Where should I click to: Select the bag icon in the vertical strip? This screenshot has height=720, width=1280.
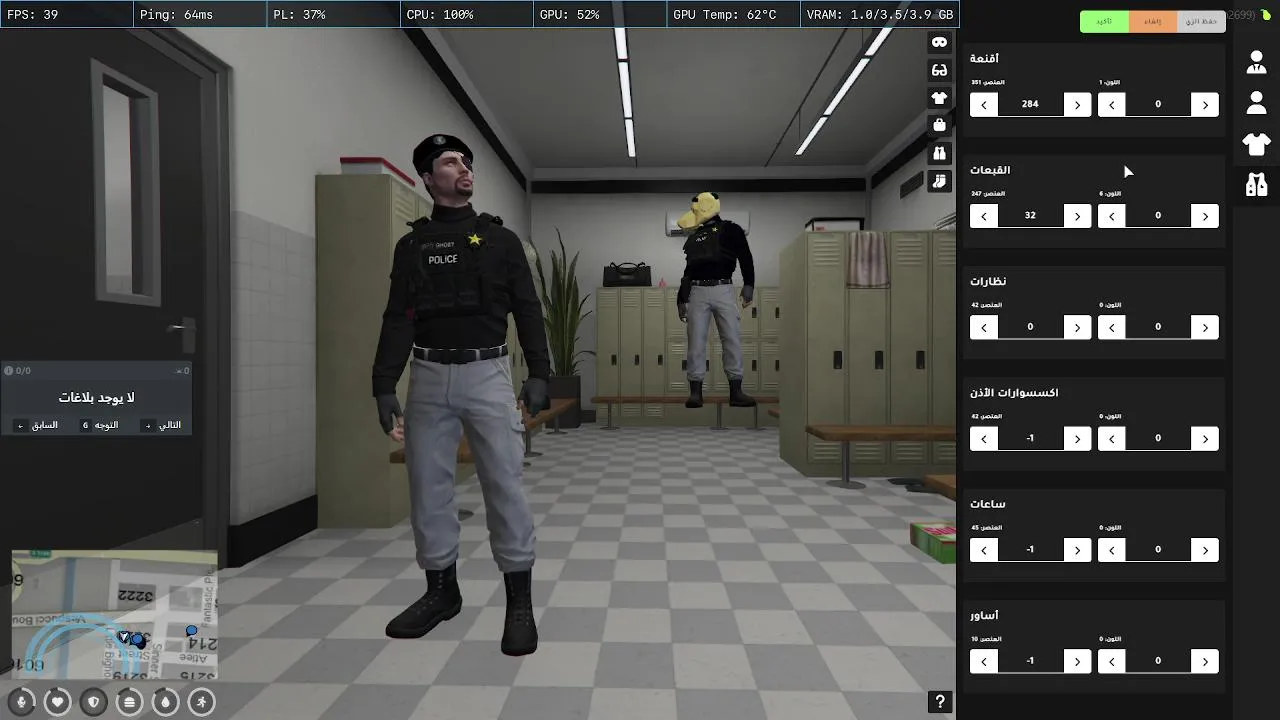[x=939, y=126]
